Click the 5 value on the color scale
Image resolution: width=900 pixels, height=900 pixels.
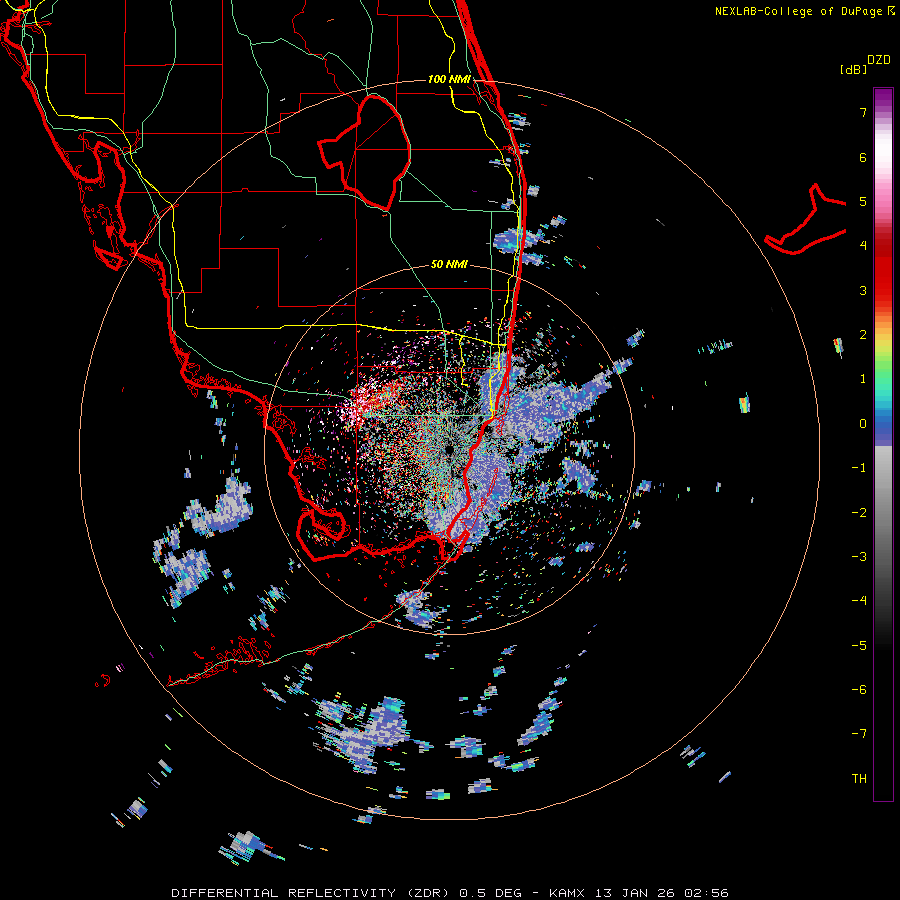click(x=863, y=201)
